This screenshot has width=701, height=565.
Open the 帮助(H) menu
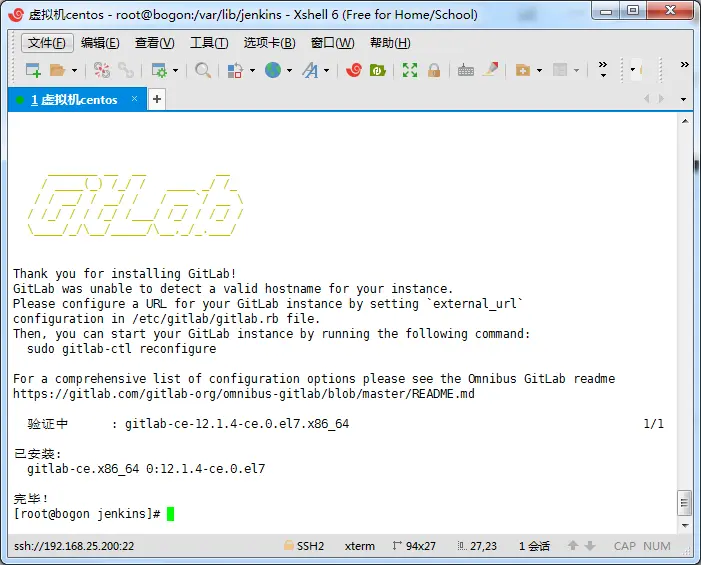click(x=390, y=43)
